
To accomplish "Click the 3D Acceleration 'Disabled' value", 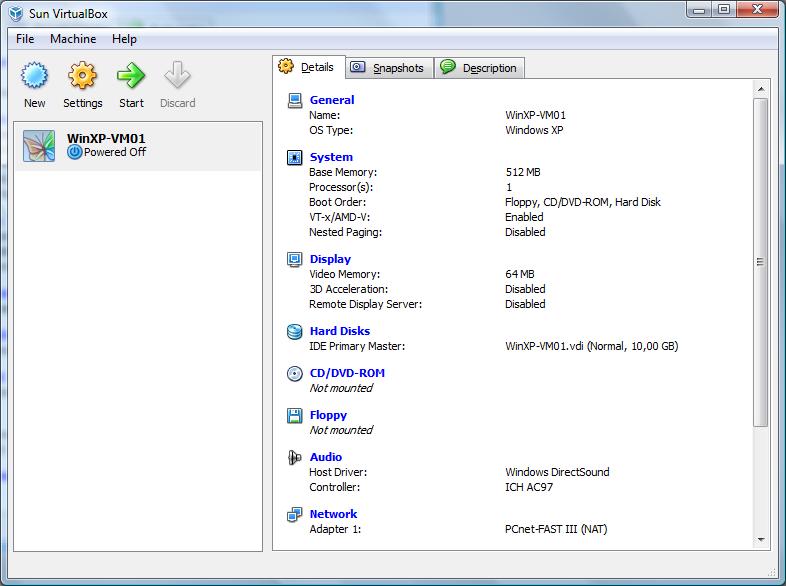I will pyautogui.click(x=525, y=289).
